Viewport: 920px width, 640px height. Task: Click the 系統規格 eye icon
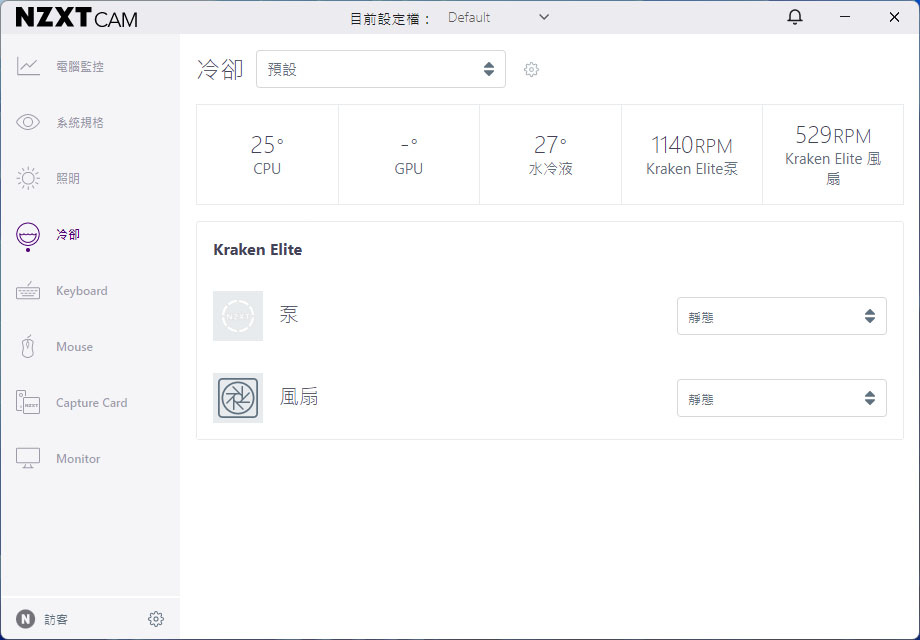tap(28, 122)
